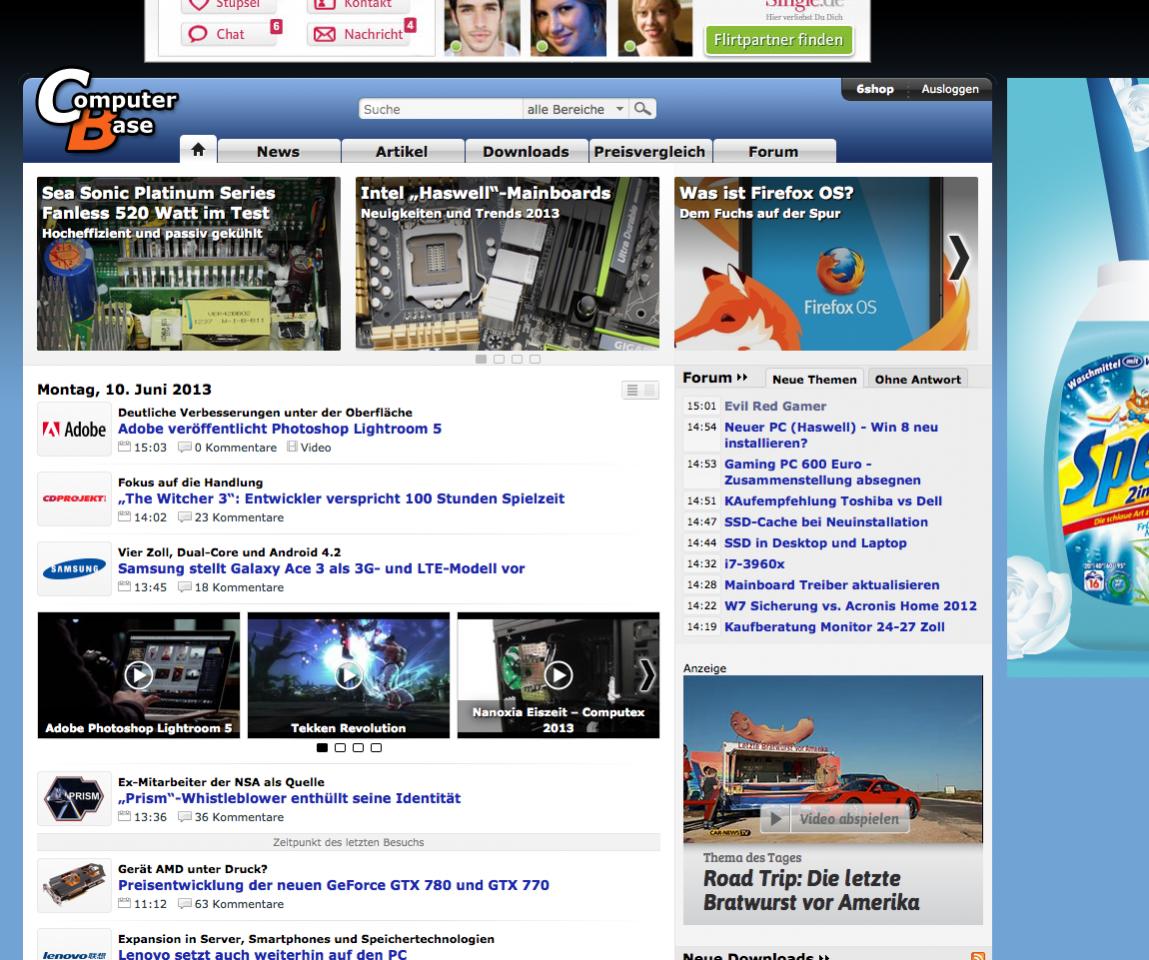The image size is (1149, 960).
Task: Click Ausloggen to log out
Action: (x=950, y=89)
